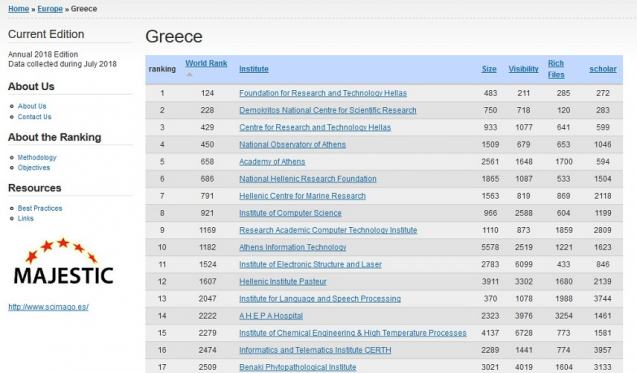The image size is (637, 373).
Task: Open Europe breadcrumb link
Action: [50, 9]
